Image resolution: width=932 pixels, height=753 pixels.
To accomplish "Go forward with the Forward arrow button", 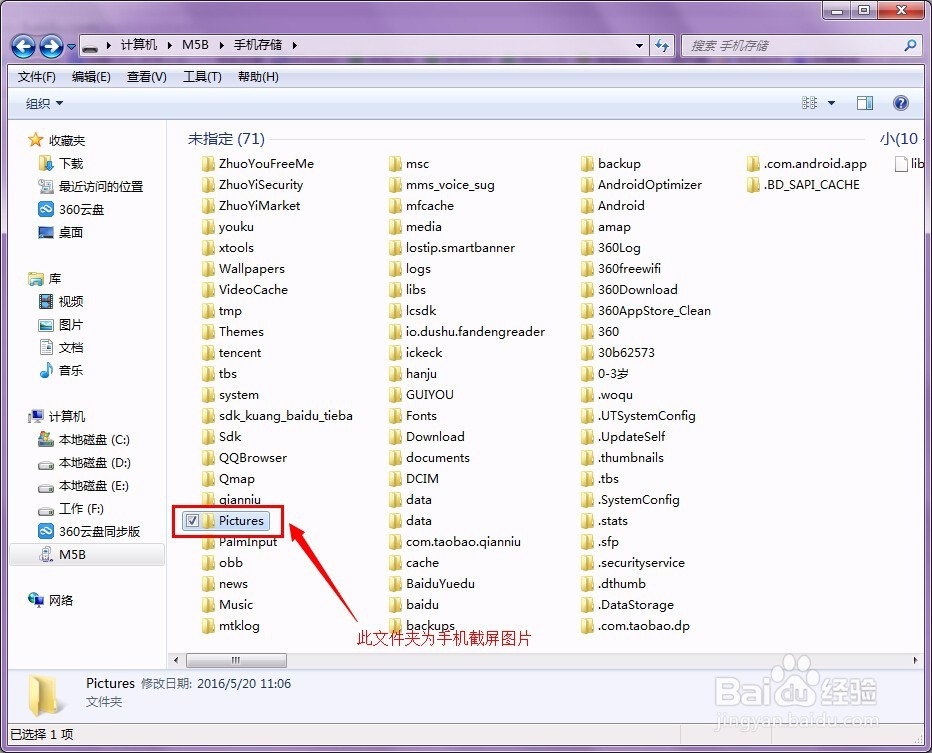I will 51,46.
